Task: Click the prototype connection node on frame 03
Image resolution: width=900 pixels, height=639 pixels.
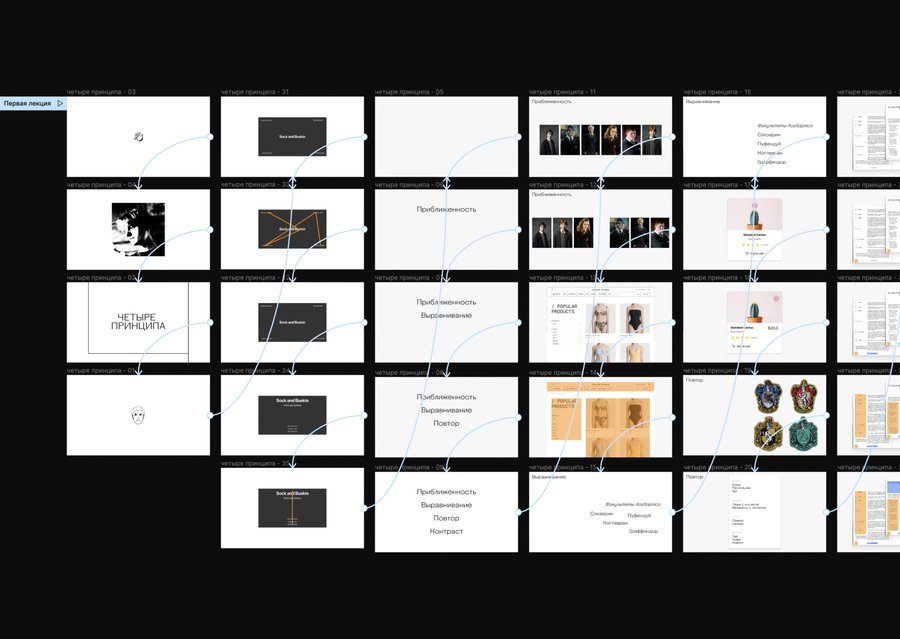Action: [210, 137]
